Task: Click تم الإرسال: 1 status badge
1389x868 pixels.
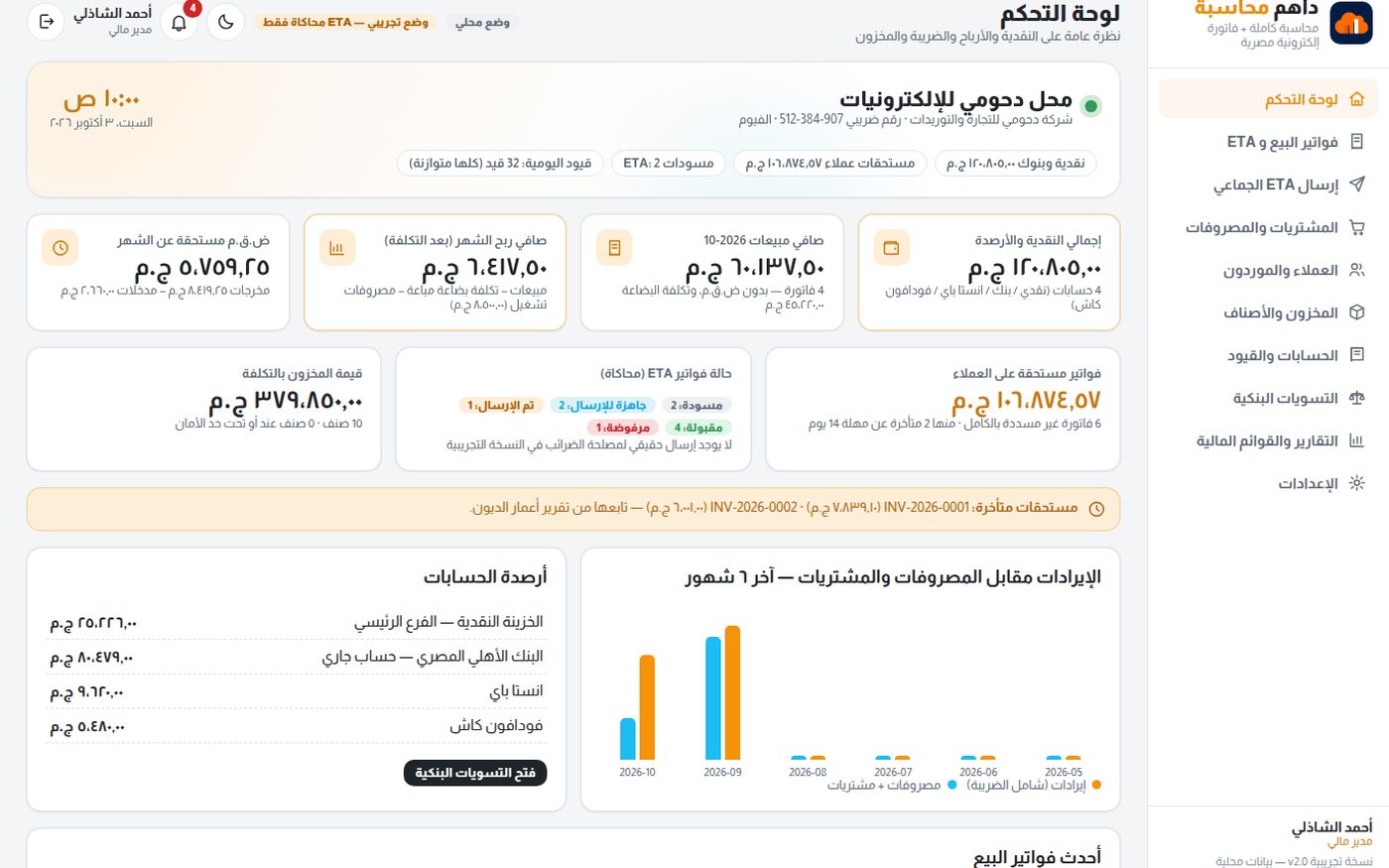Action: coord(501,405)
